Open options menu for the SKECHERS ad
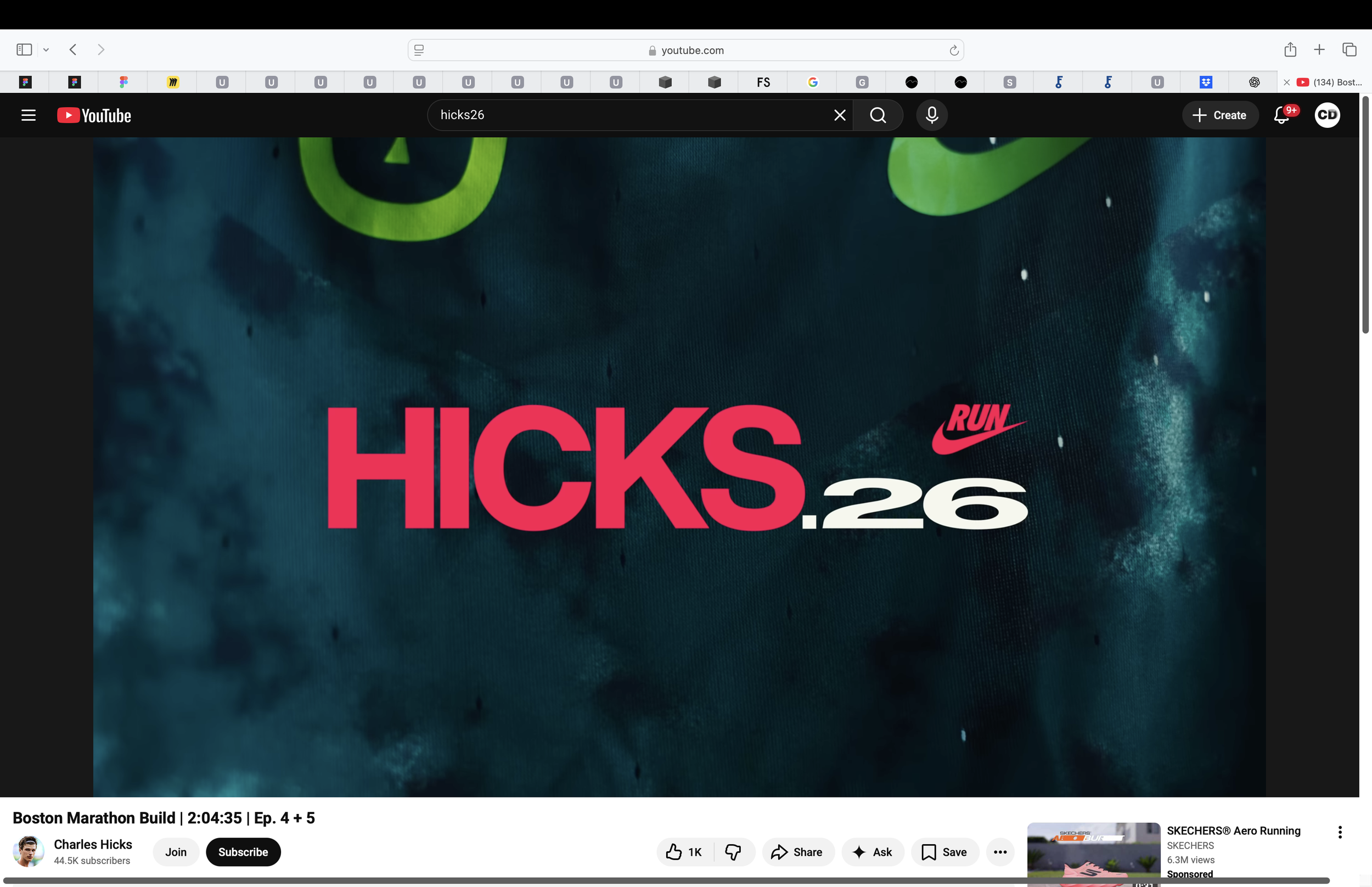This screenshot has width=1372, height=887. [1340, 832]
